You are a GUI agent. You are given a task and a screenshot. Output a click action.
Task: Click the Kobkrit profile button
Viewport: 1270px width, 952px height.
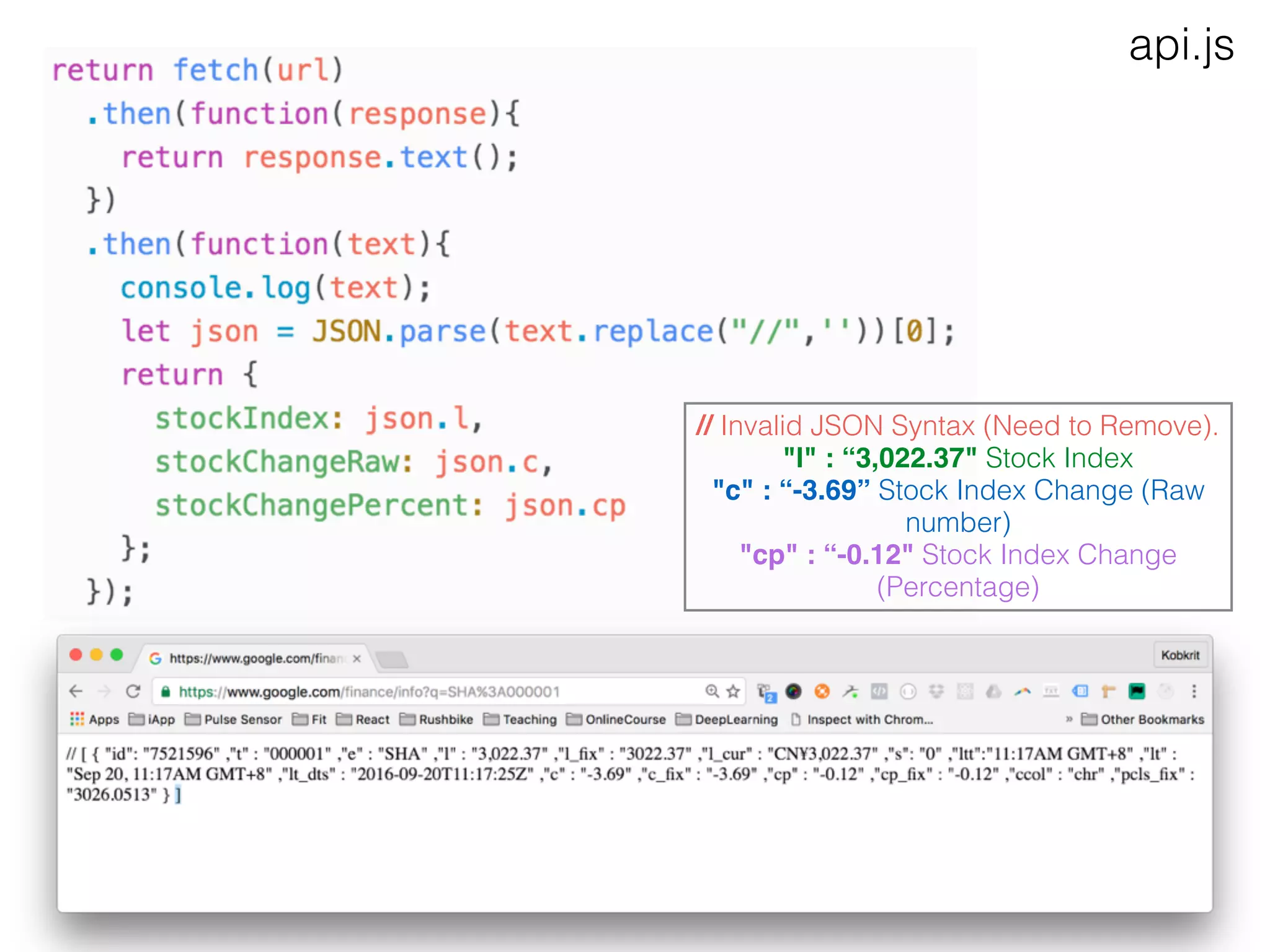(1180, 655)
